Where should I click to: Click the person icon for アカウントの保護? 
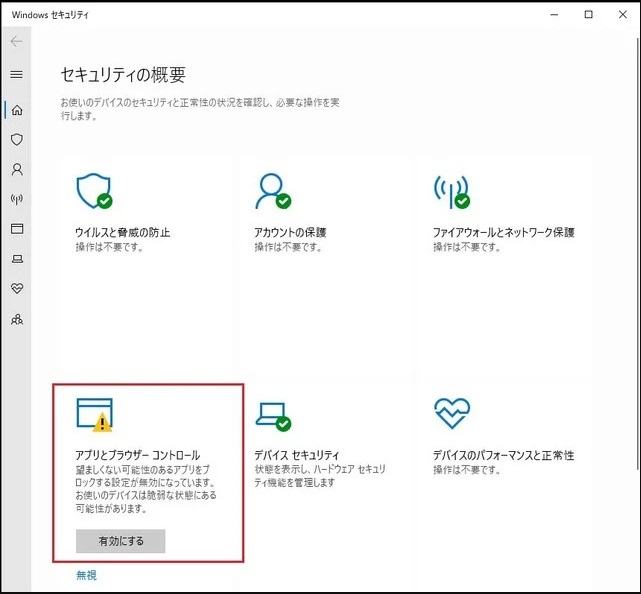[273, 191]
